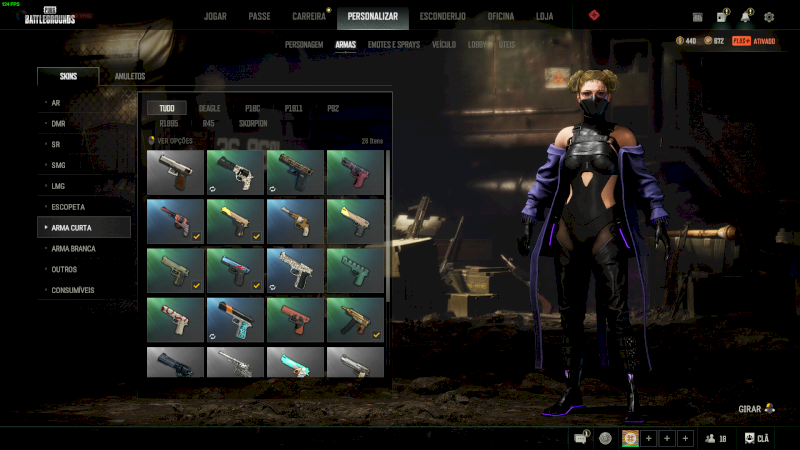Image resolution: width=800 pixels, height=450 pixels.
Task: Open the friends list icon showing 18
Action: pos(710,438)
